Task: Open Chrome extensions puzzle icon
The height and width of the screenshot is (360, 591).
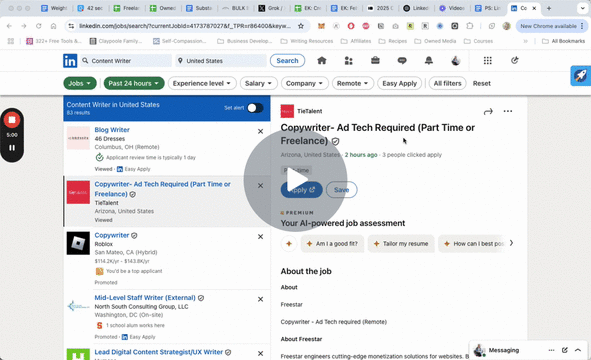Action: point(470,26)
